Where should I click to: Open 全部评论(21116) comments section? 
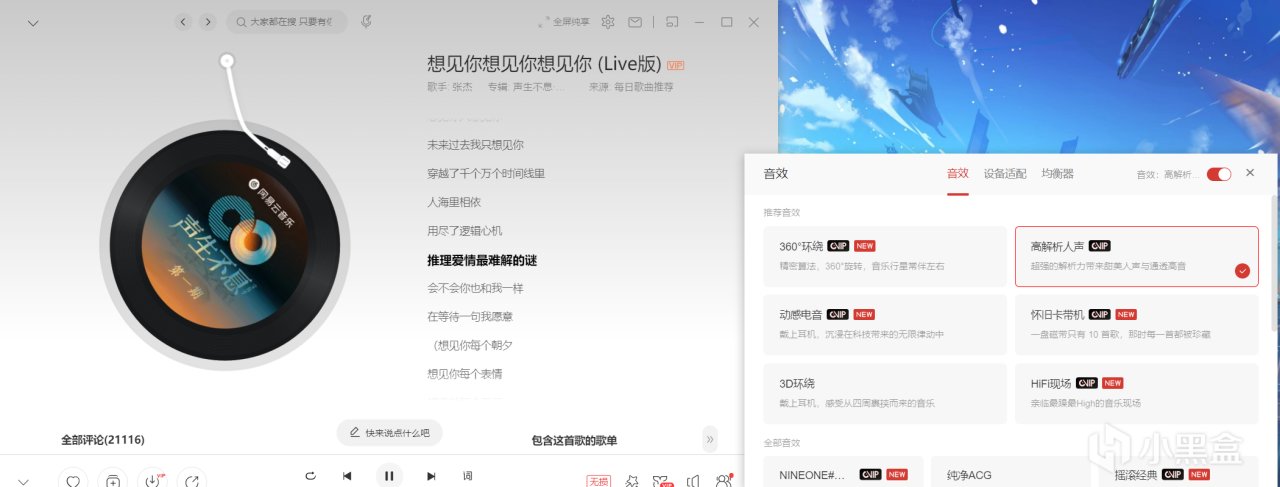tap(103, 440)
